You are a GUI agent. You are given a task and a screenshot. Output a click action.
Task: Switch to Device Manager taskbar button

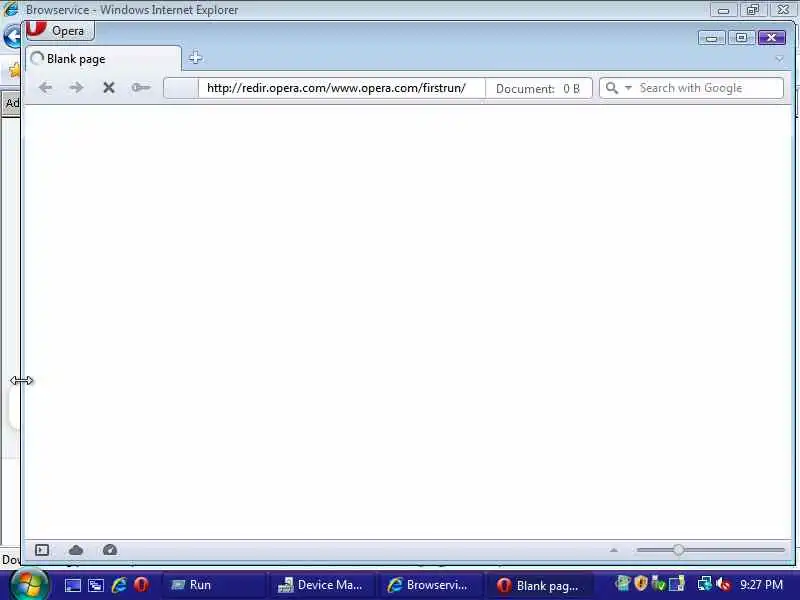pyautogui.click(x=322, y=585)
